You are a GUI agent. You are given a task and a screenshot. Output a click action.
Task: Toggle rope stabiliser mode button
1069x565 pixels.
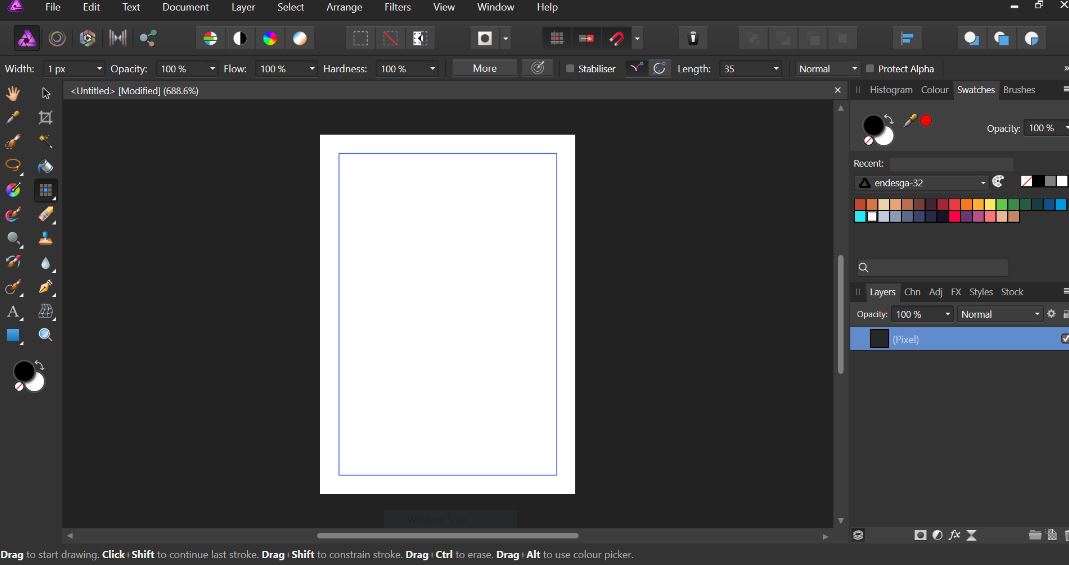coord(636,68)
